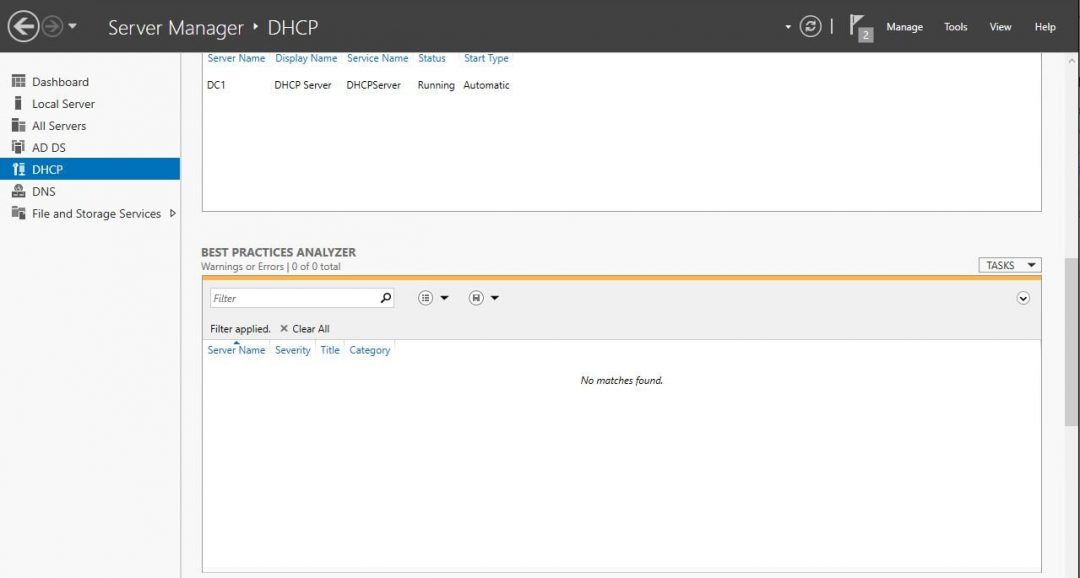Open the DHCP section in the sidebar

[x=47, y=169]
